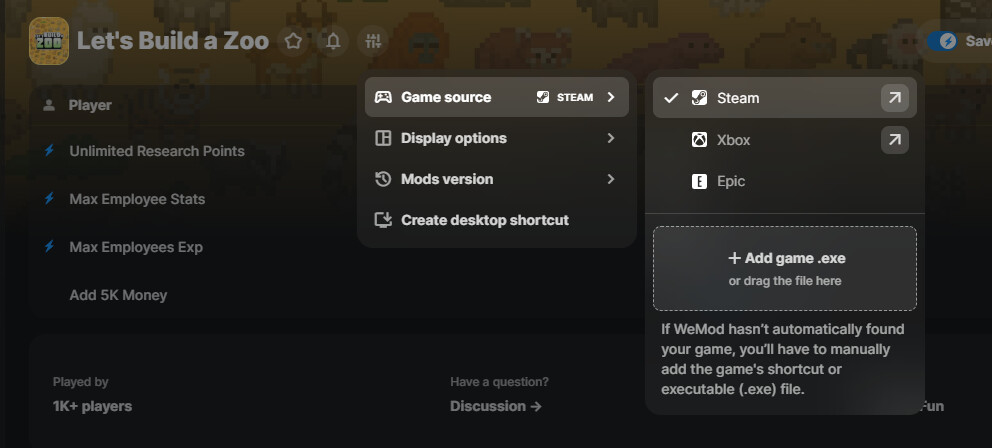Open Steam external launch arrow
Viewport: 992px width, 448px height.
pyautogui.click(x=894, y=98)
